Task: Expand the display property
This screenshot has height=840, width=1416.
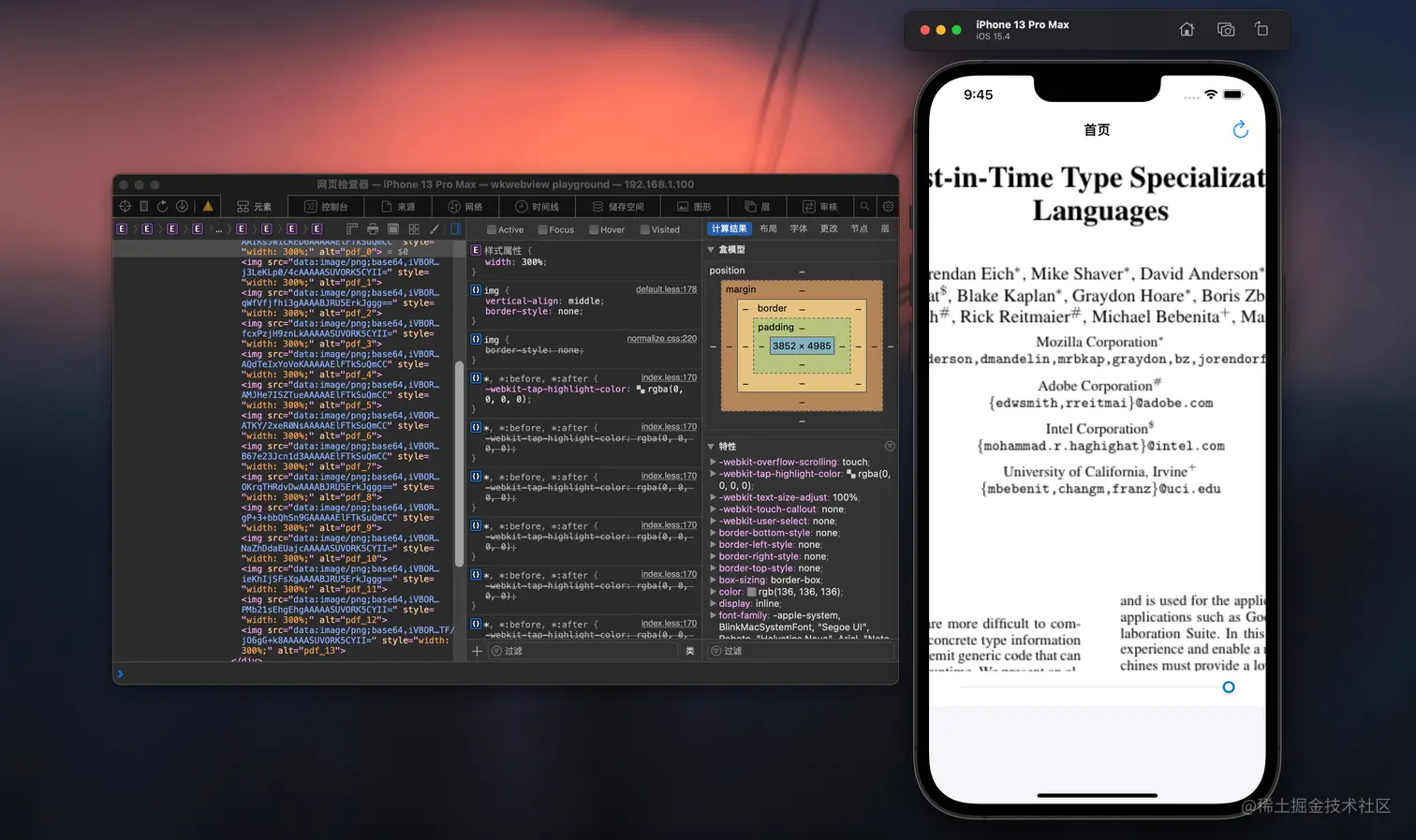Action: [x=713, y=603]
